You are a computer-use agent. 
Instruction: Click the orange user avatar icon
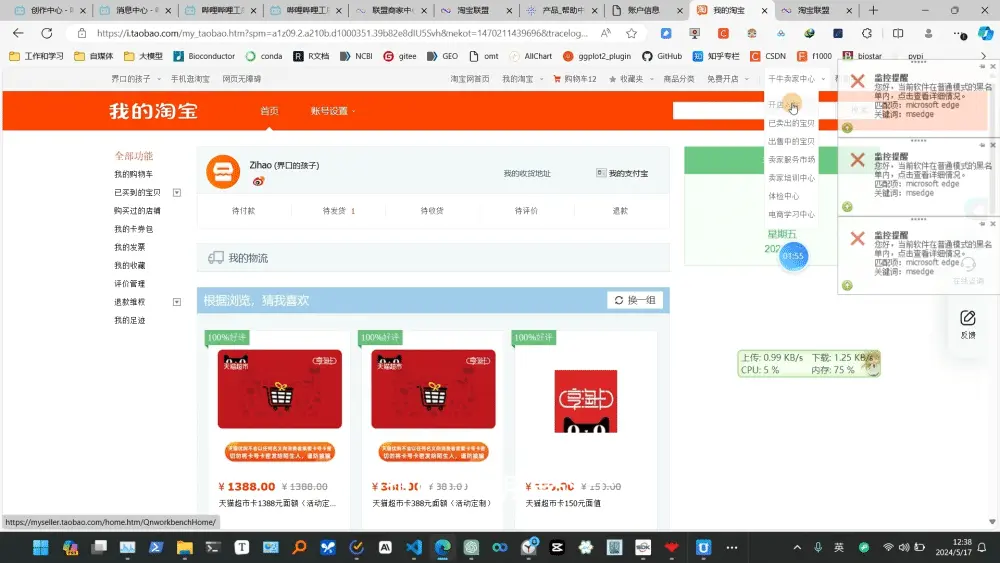coord(223,172)
